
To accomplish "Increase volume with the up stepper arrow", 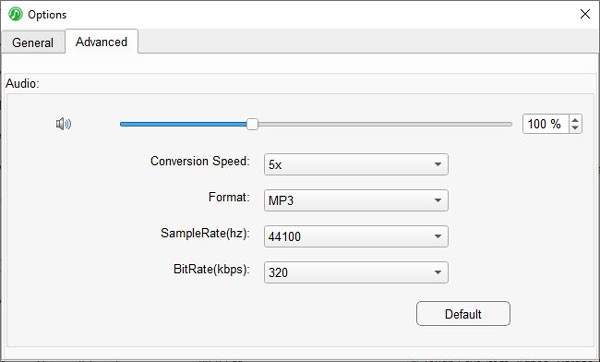I will pos(575,120).
